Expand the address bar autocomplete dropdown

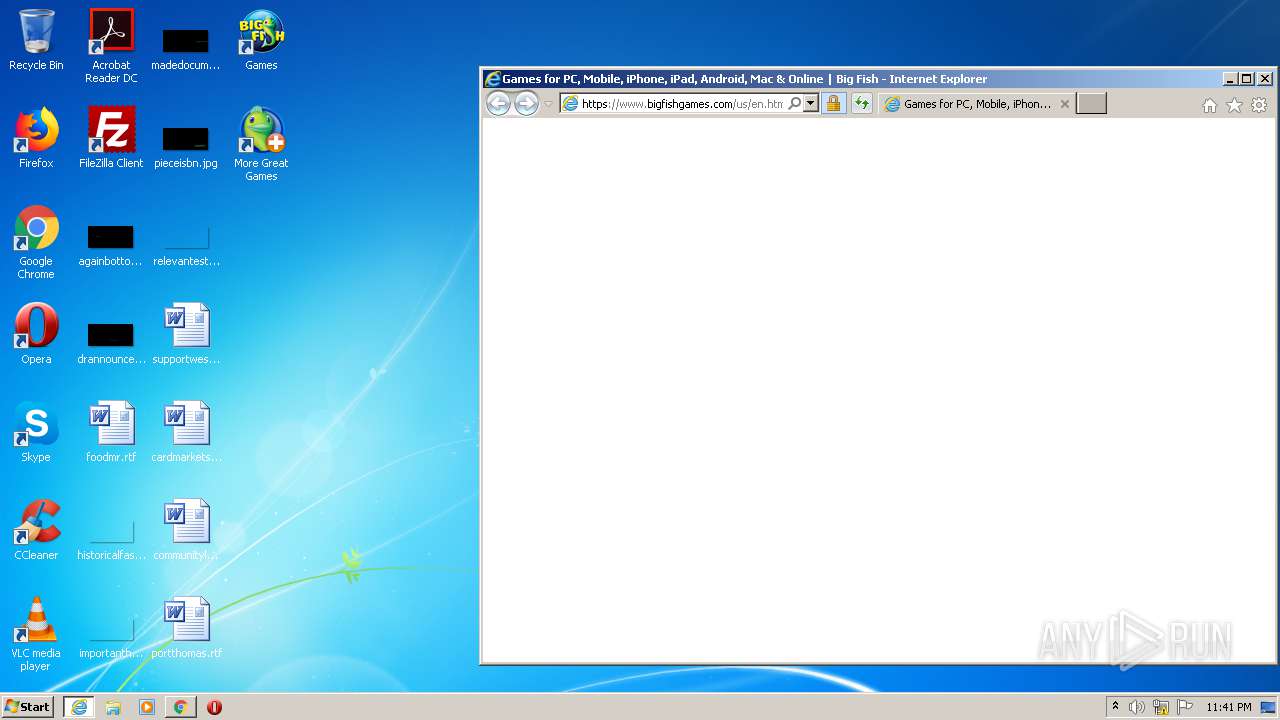pos(811,104)
